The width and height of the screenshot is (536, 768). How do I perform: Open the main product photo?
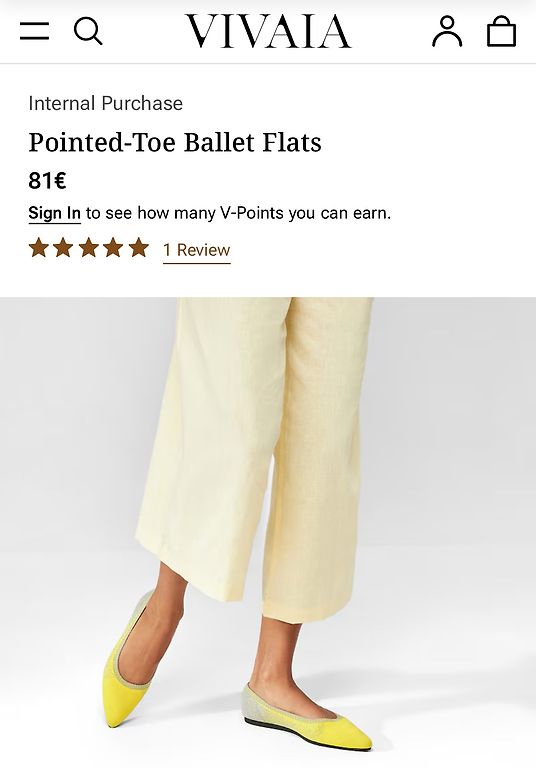(x=268, y=532)
